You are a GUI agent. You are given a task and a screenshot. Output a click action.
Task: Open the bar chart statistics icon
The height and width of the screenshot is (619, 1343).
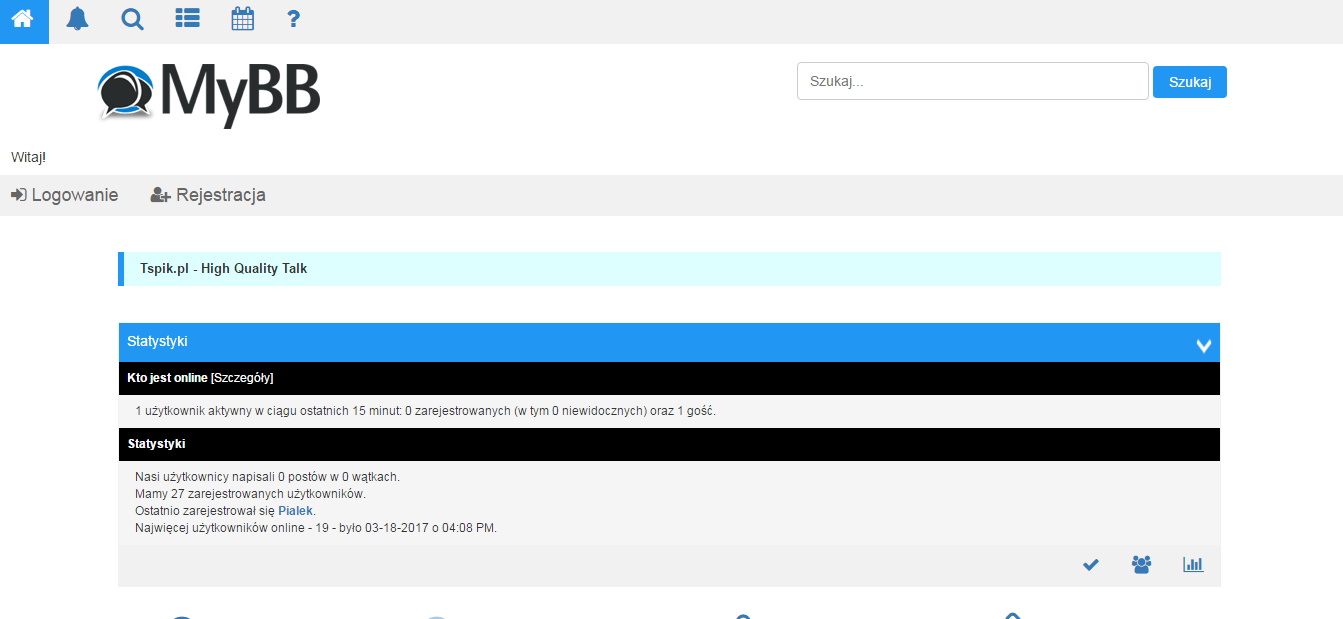pyautogui.click(x=1193, y=565)
